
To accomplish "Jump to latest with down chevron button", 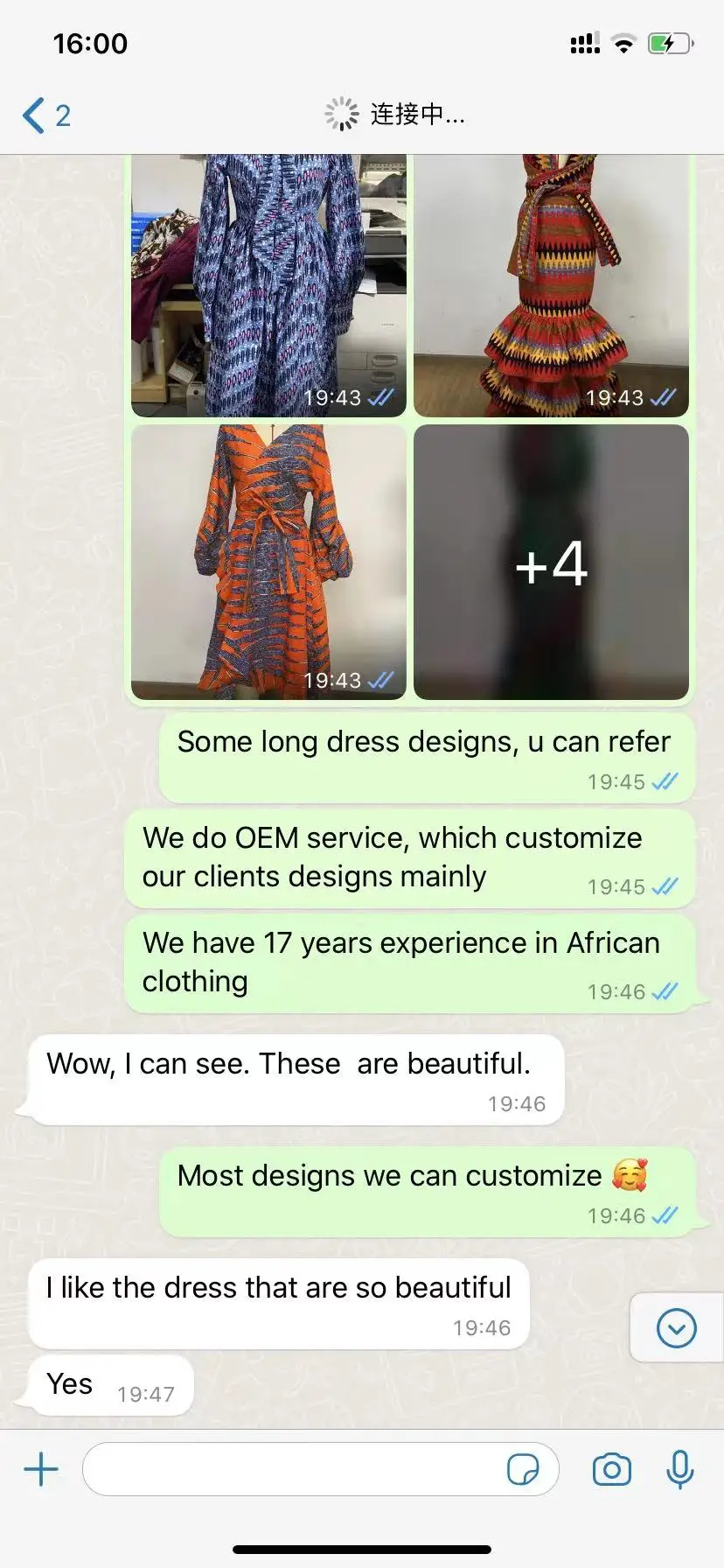I will click(x=676, y=1328).
